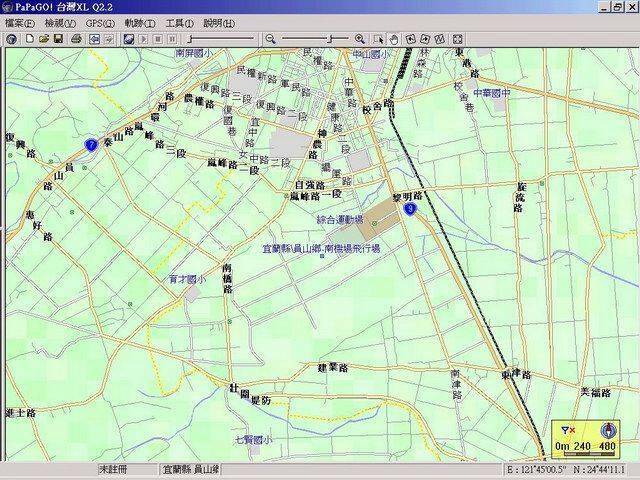Screen dimensions: 640x480
Task: Go to next view with forward arrow
Action: [x=109, y=39]
